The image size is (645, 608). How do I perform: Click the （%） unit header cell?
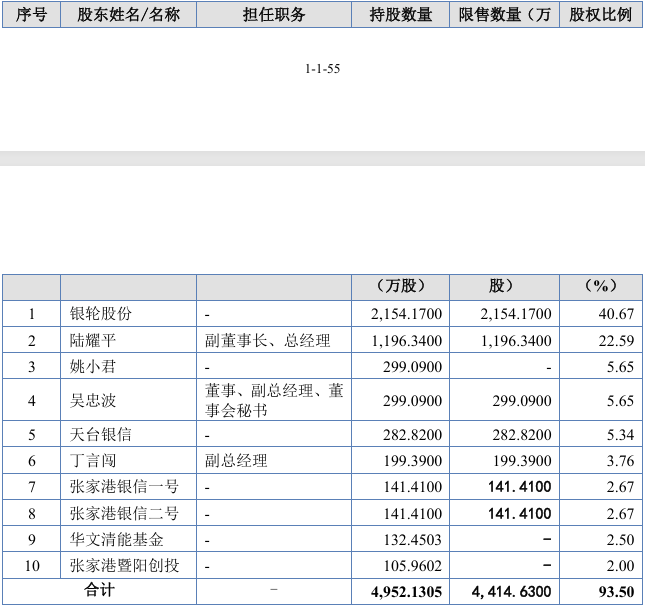click(601, 286)
